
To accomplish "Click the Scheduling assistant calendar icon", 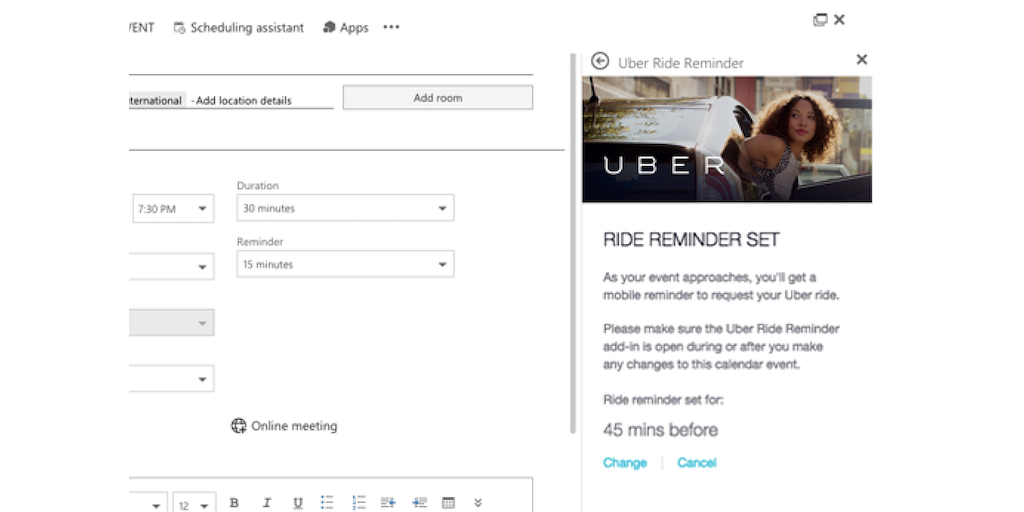I will coord(179,27).
